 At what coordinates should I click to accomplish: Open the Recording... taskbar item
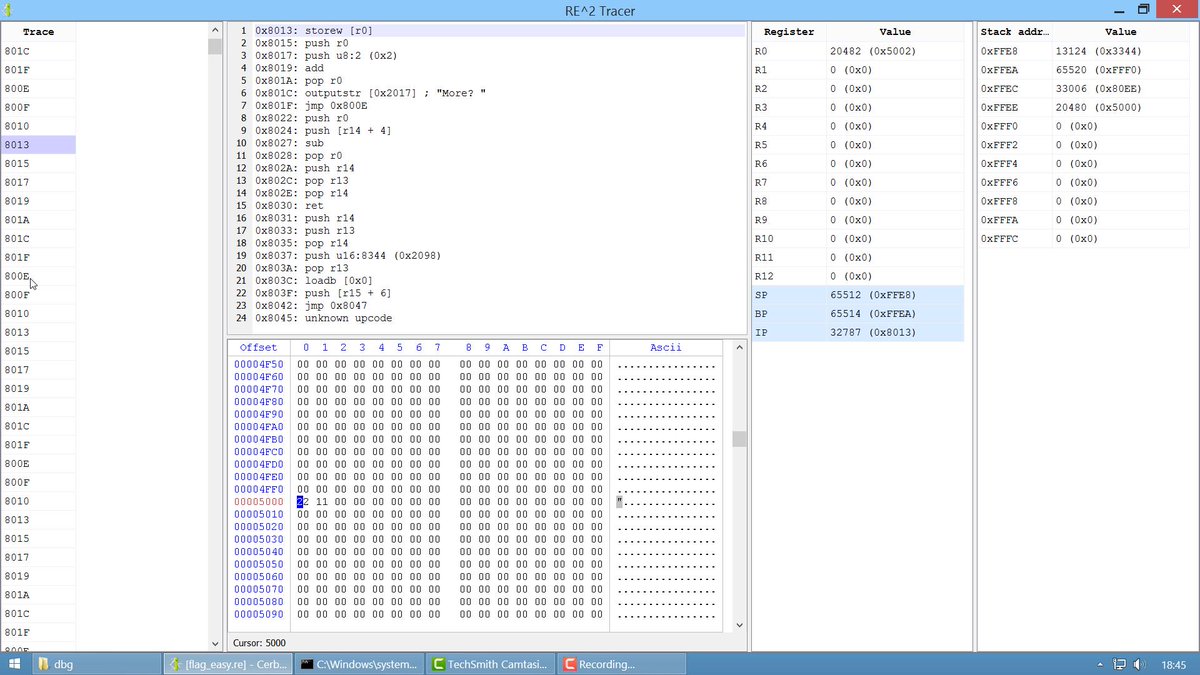[x=623, y=664]
